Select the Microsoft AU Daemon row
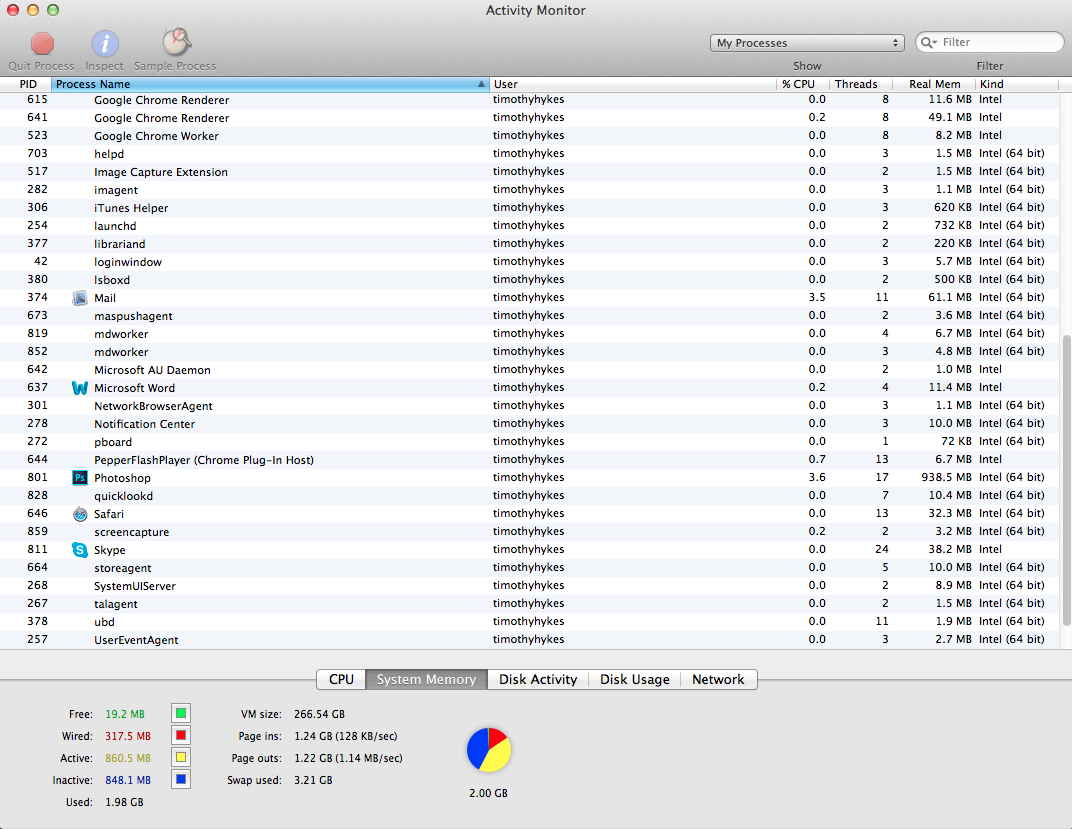The height and width of the screenshot is (829, 1072). [x=530, y=370]
